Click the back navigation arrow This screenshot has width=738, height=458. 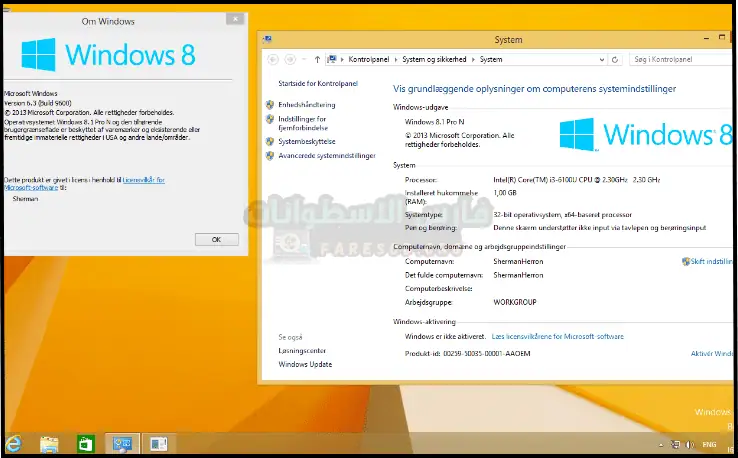(271, 60)
